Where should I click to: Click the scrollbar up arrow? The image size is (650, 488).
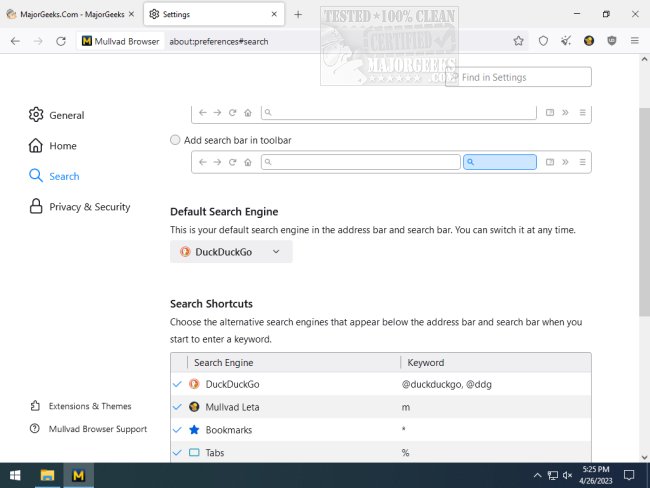(x=644, y=59)
